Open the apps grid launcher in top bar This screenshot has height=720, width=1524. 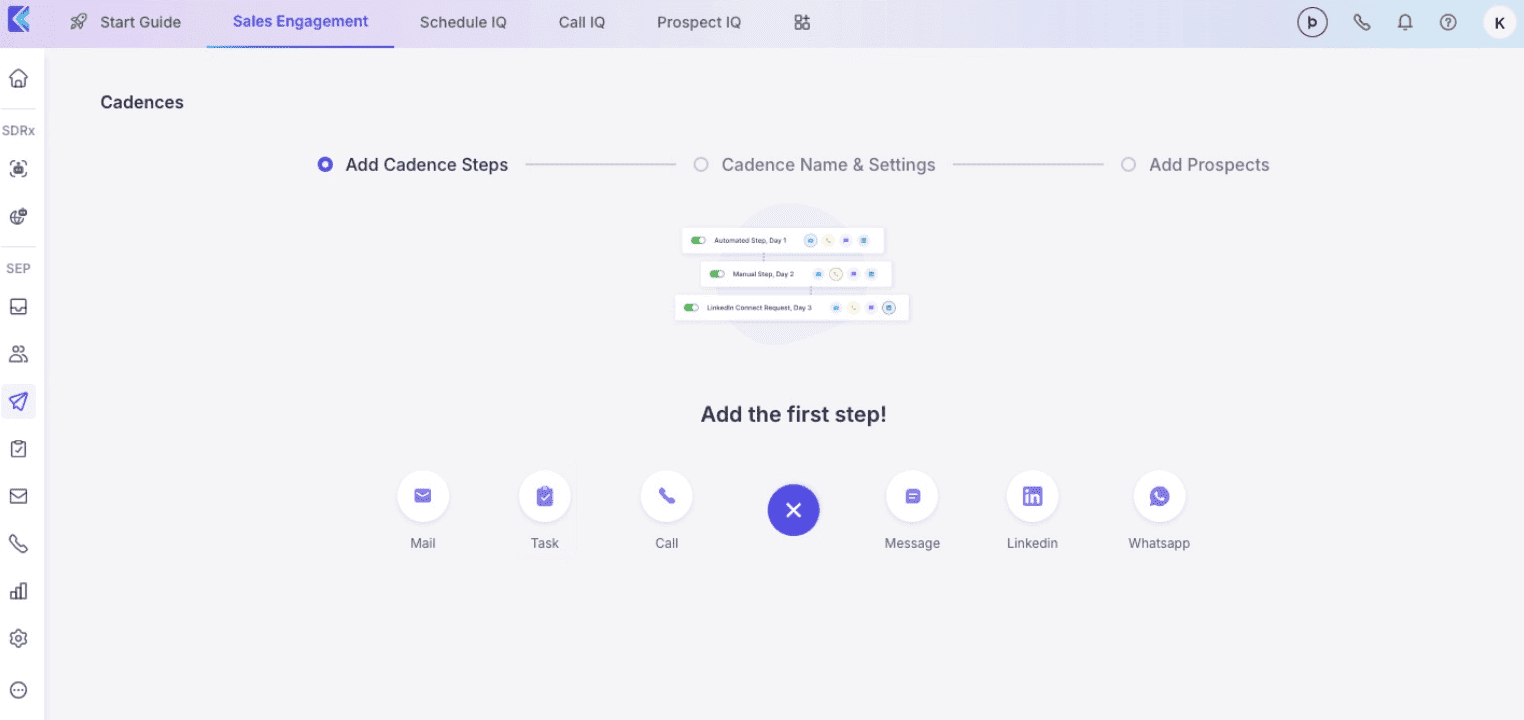coord(801,22)
